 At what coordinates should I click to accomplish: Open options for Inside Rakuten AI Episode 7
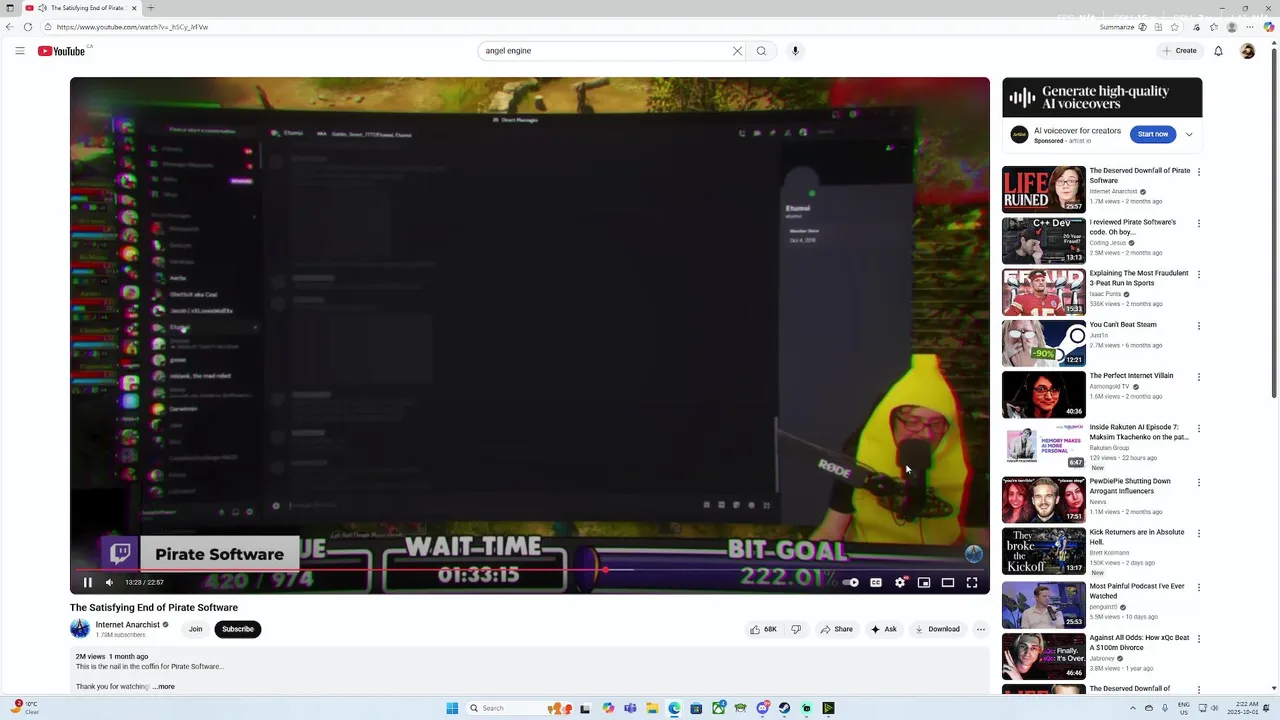point(1198,428)
